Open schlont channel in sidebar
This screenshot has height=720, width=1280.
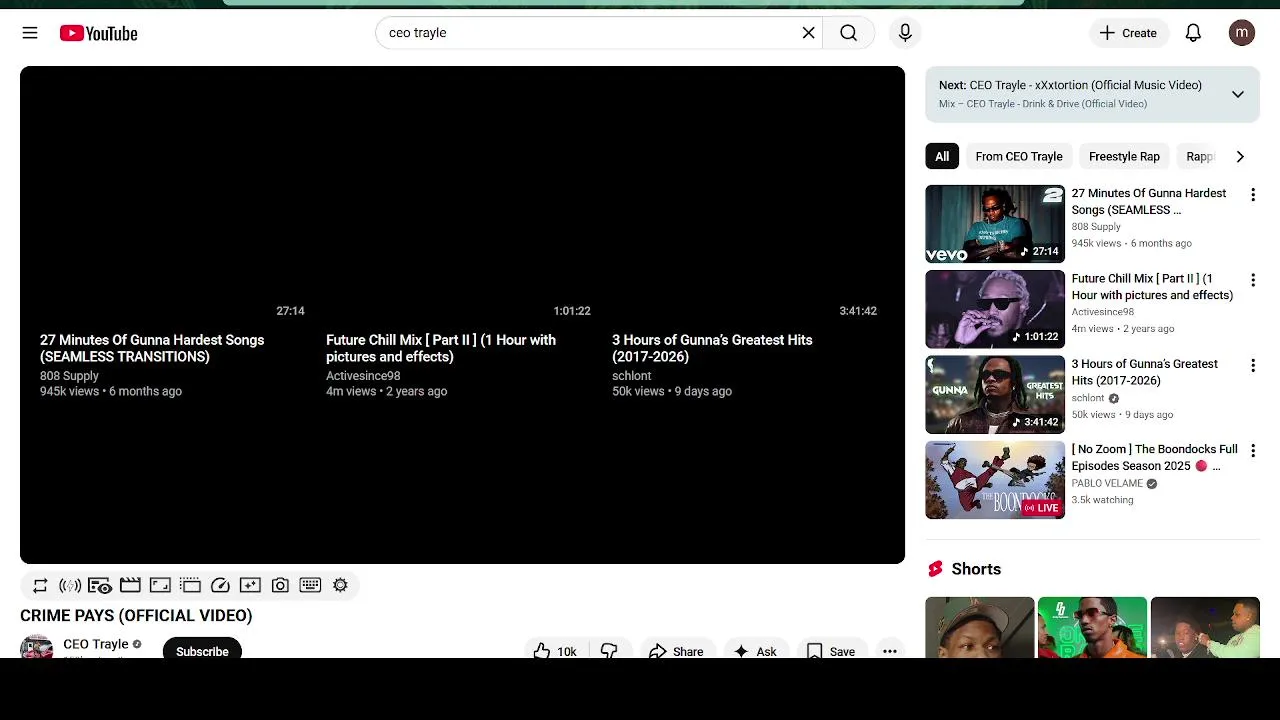click(x=1088, y=398)
